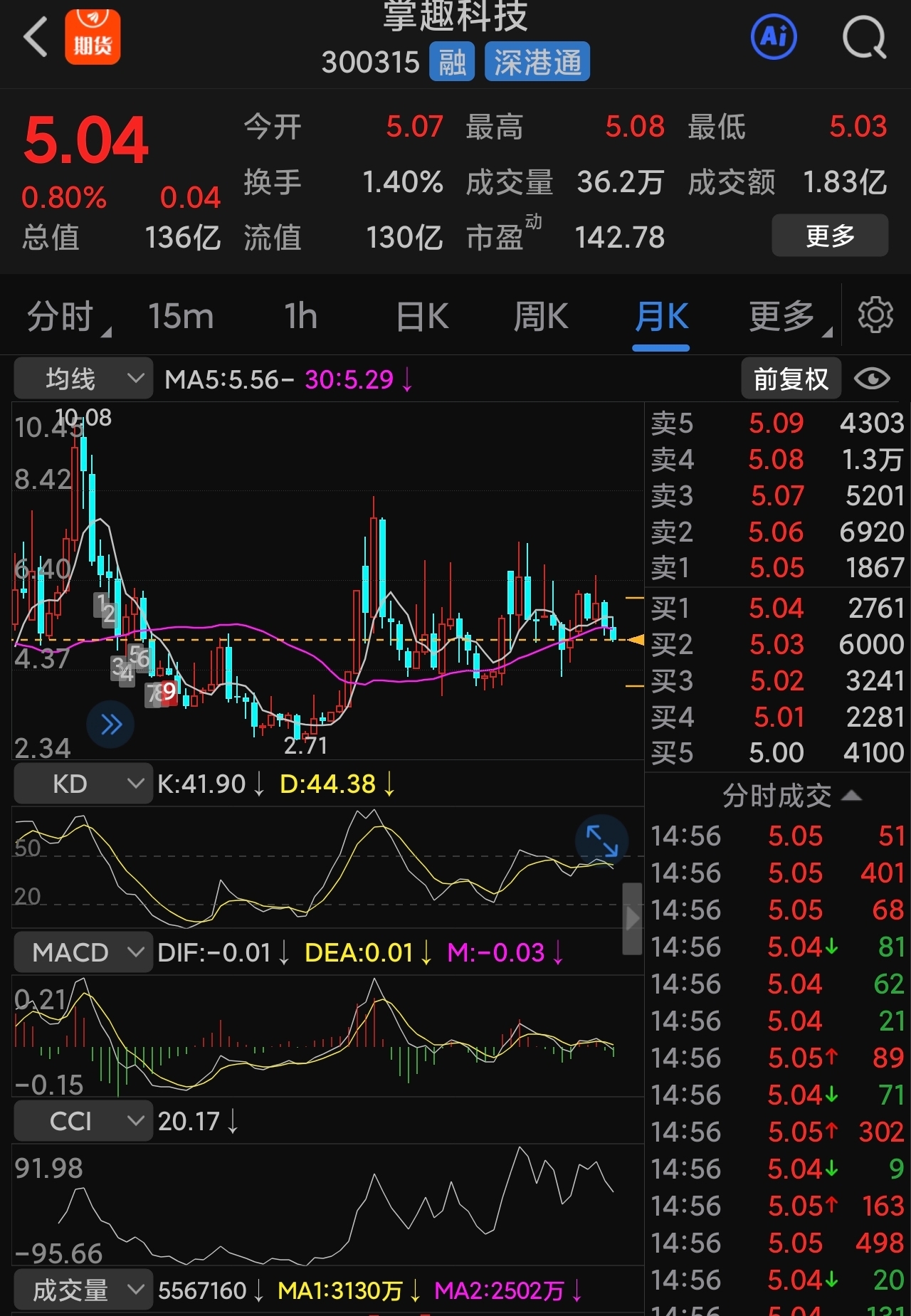Tap the double-arrow forward chart button
The height and width of the screenshot is (1316, 911).
click(x=110, y=725)
